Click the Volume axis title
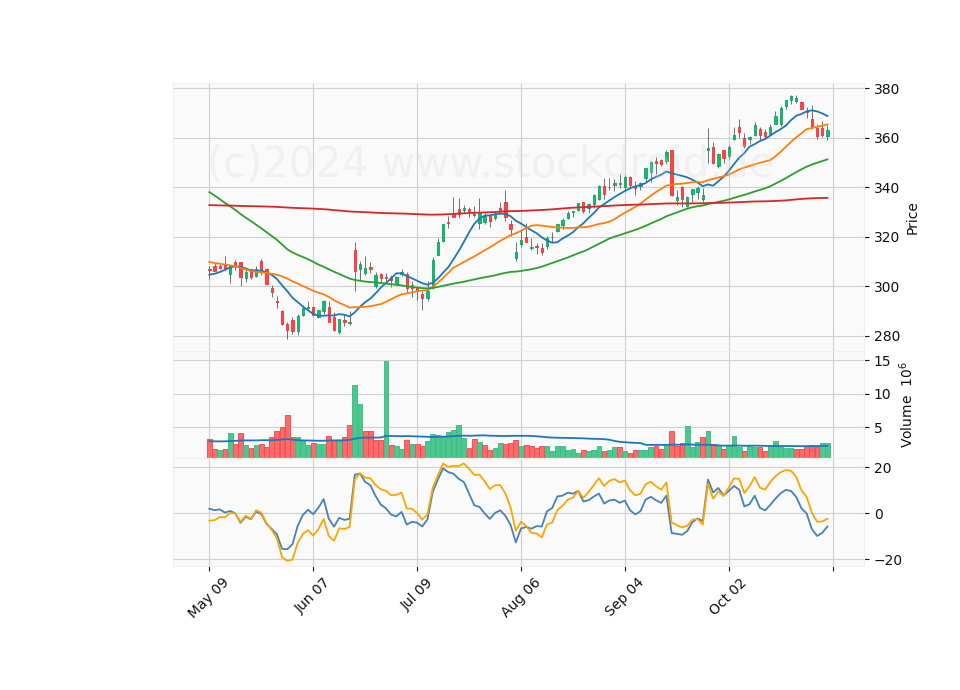This screenshot has width=960, height=690. point(906,406)
